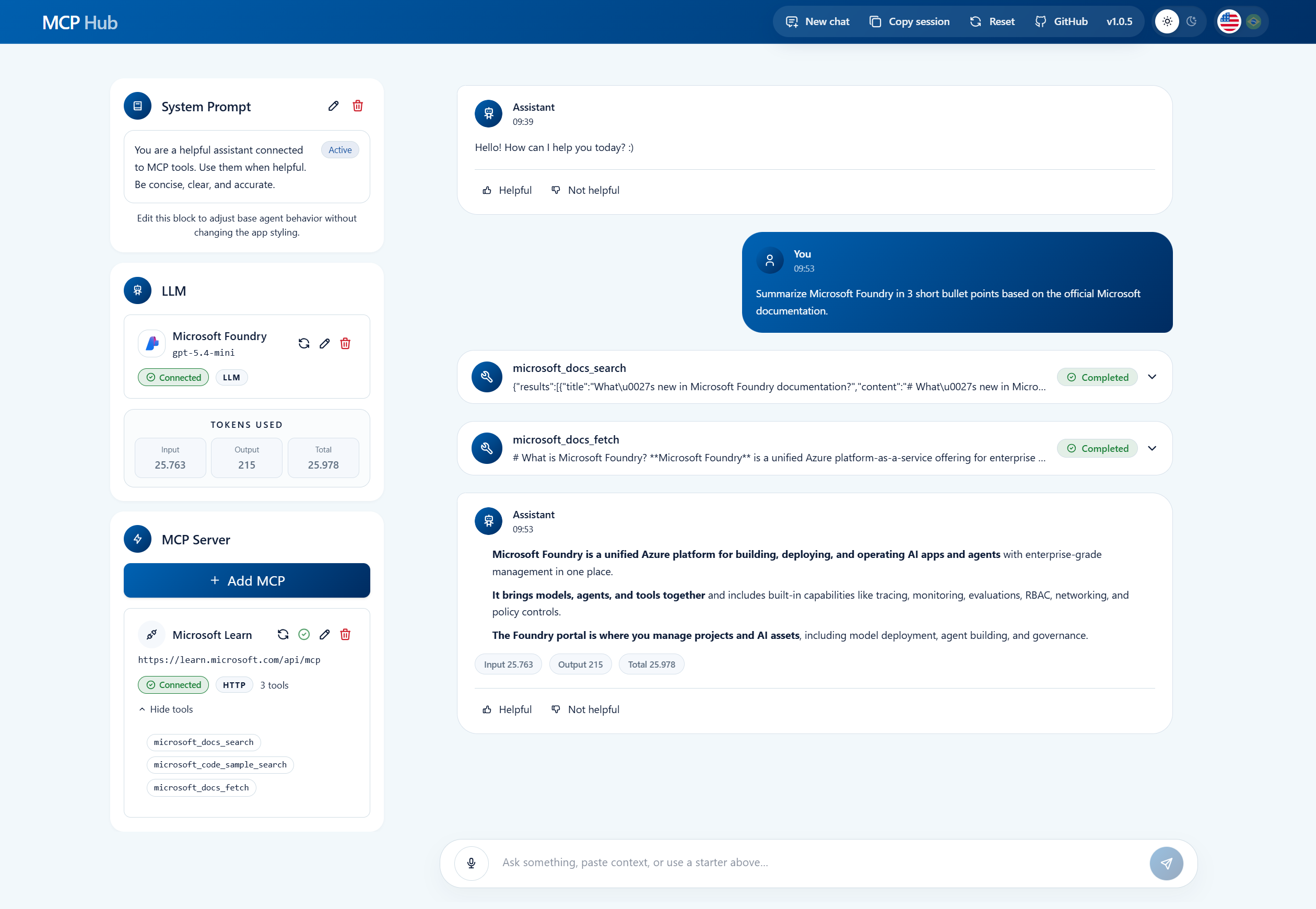Click the System Prompt panel icon
The image size is (1316, 909).
pos(138,106)
